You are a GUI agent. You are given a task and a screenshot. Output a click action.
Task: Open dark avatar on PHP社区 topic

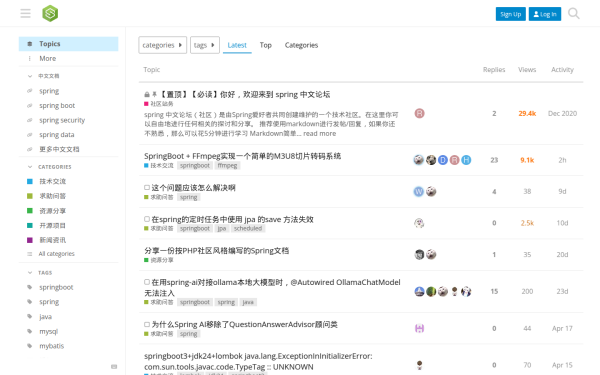click(419, 254)
